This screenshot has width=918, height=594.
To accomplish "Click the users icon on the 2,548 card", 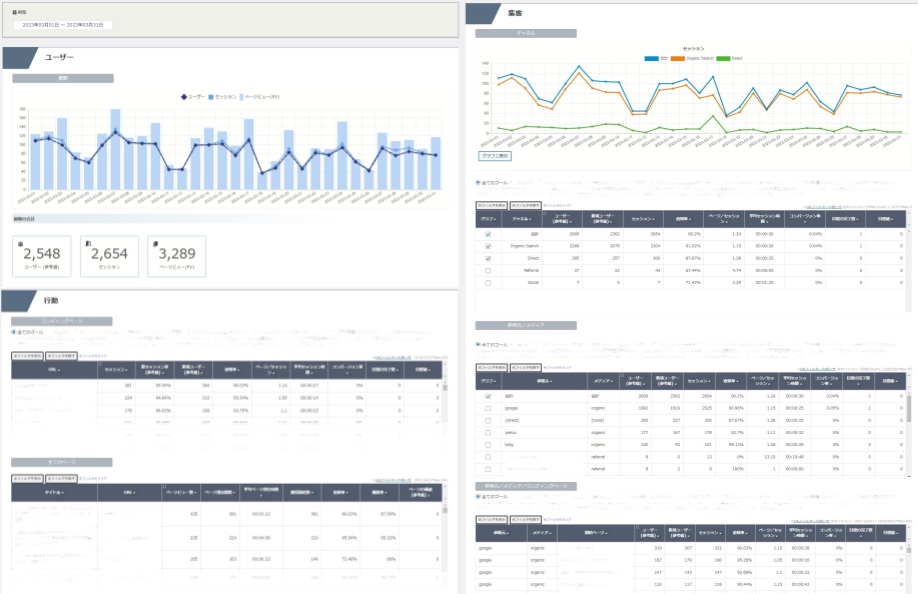I will 21,243.
